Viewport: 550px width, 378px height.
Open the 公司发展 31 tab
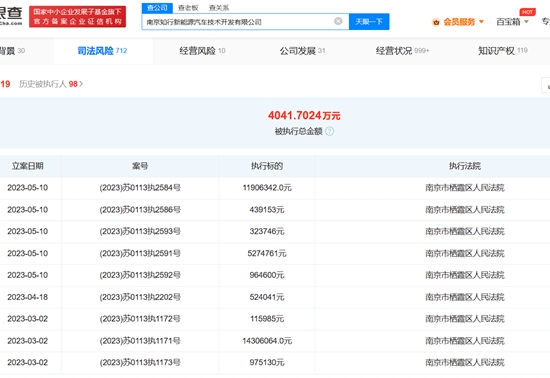click(x=302, y=51)
